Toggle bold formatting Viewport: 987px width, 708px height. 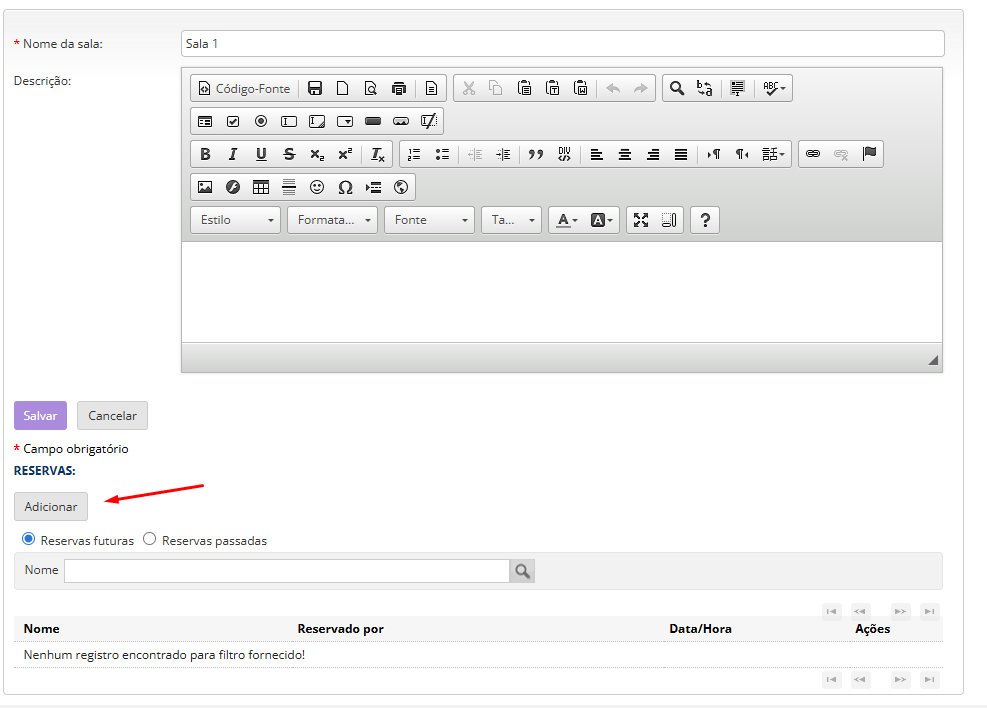(205, 154)
